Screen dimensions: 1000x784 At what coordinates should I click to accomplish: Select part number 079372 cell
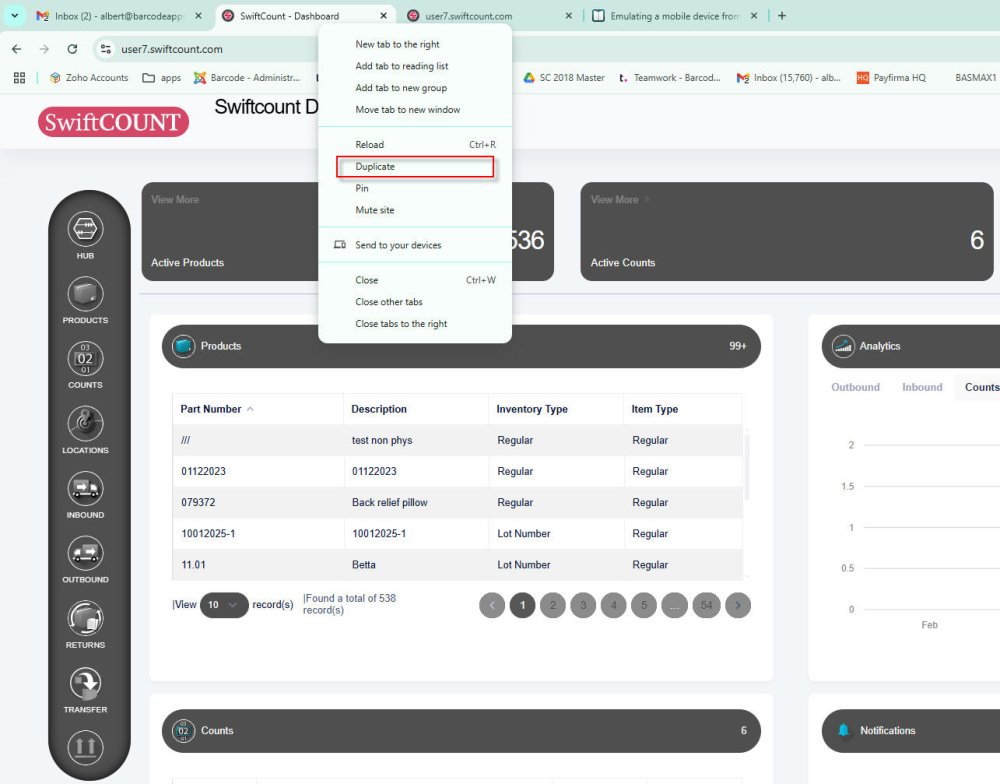(258, 502)
